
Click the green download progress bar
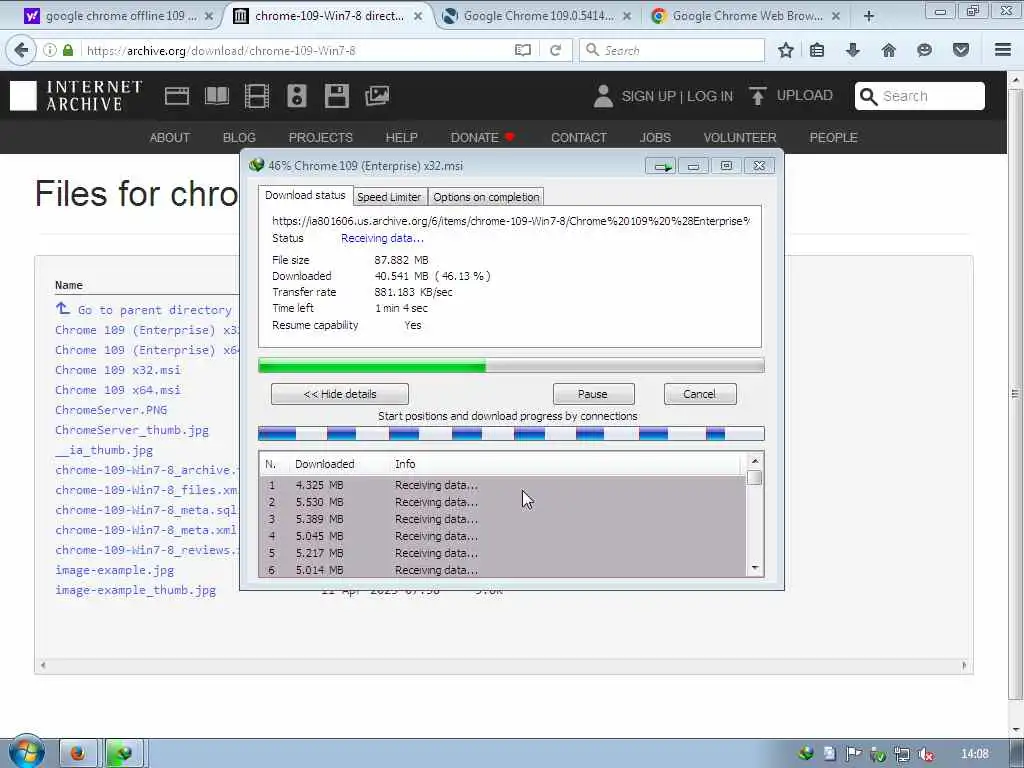[511, 366]
